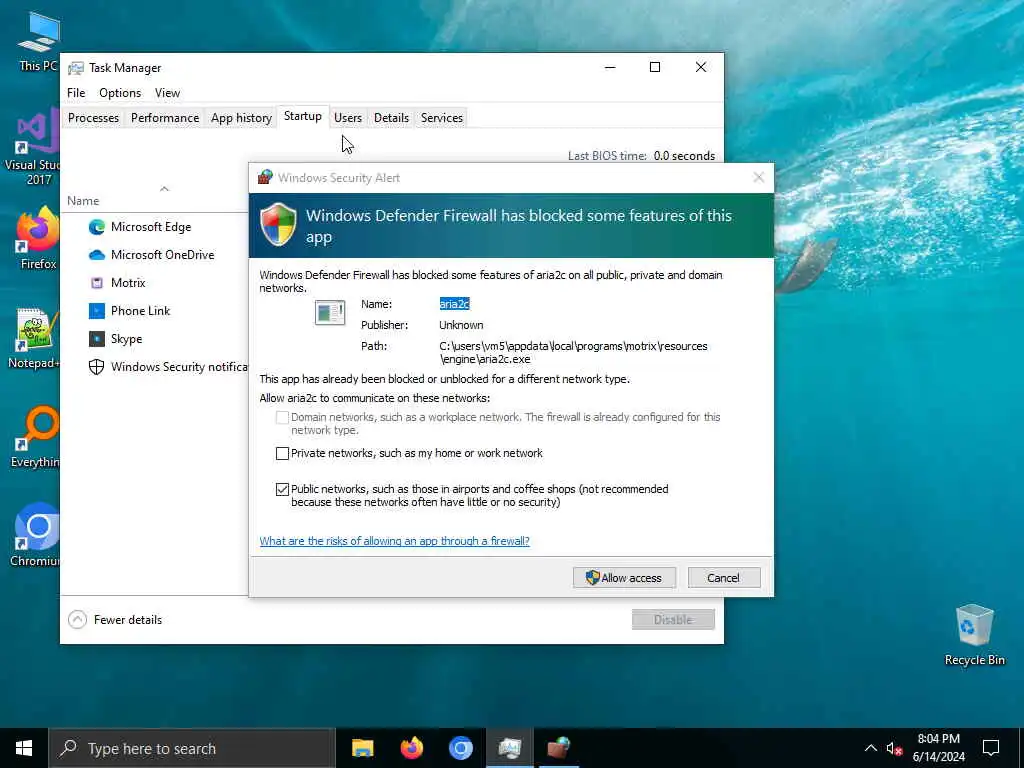Click the aria2c.exe path text
The width and height of the screenshot is (1024, 768).
point(573,353)
